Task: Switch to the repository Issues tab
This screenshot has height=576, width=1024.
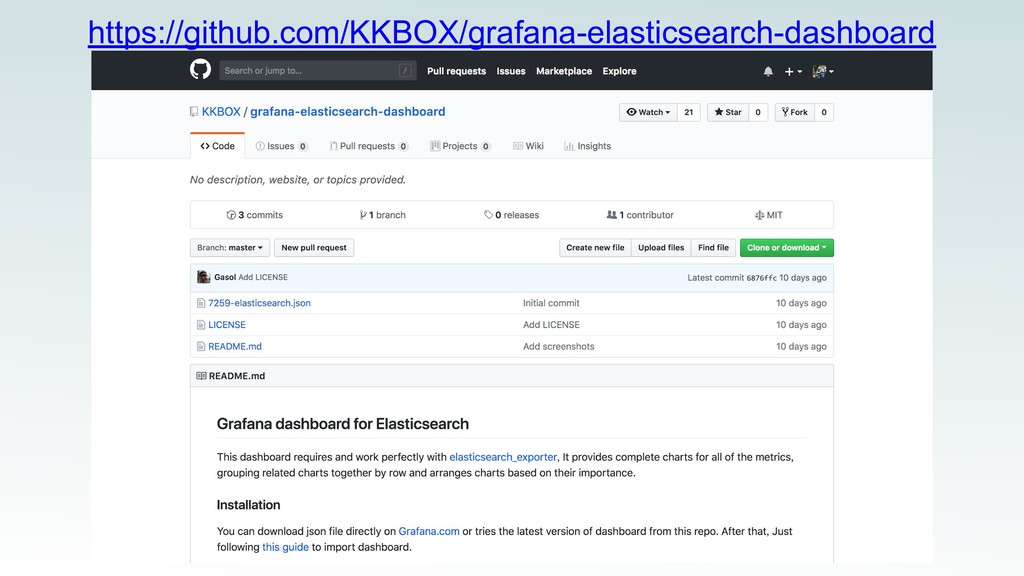Action: click(x=281, y=146)
